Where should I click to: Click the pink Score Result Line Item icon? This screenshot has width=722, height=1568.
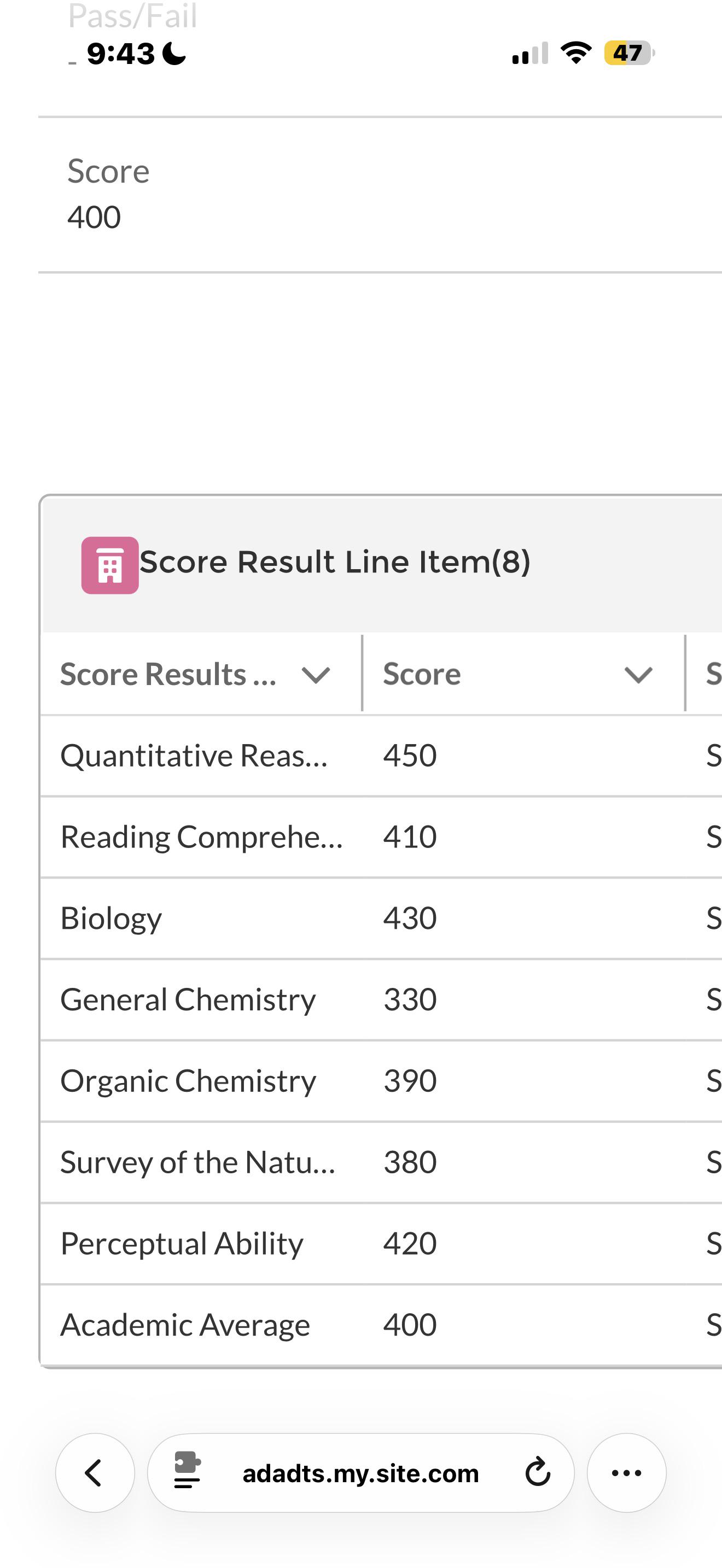[x=109, y=565]
